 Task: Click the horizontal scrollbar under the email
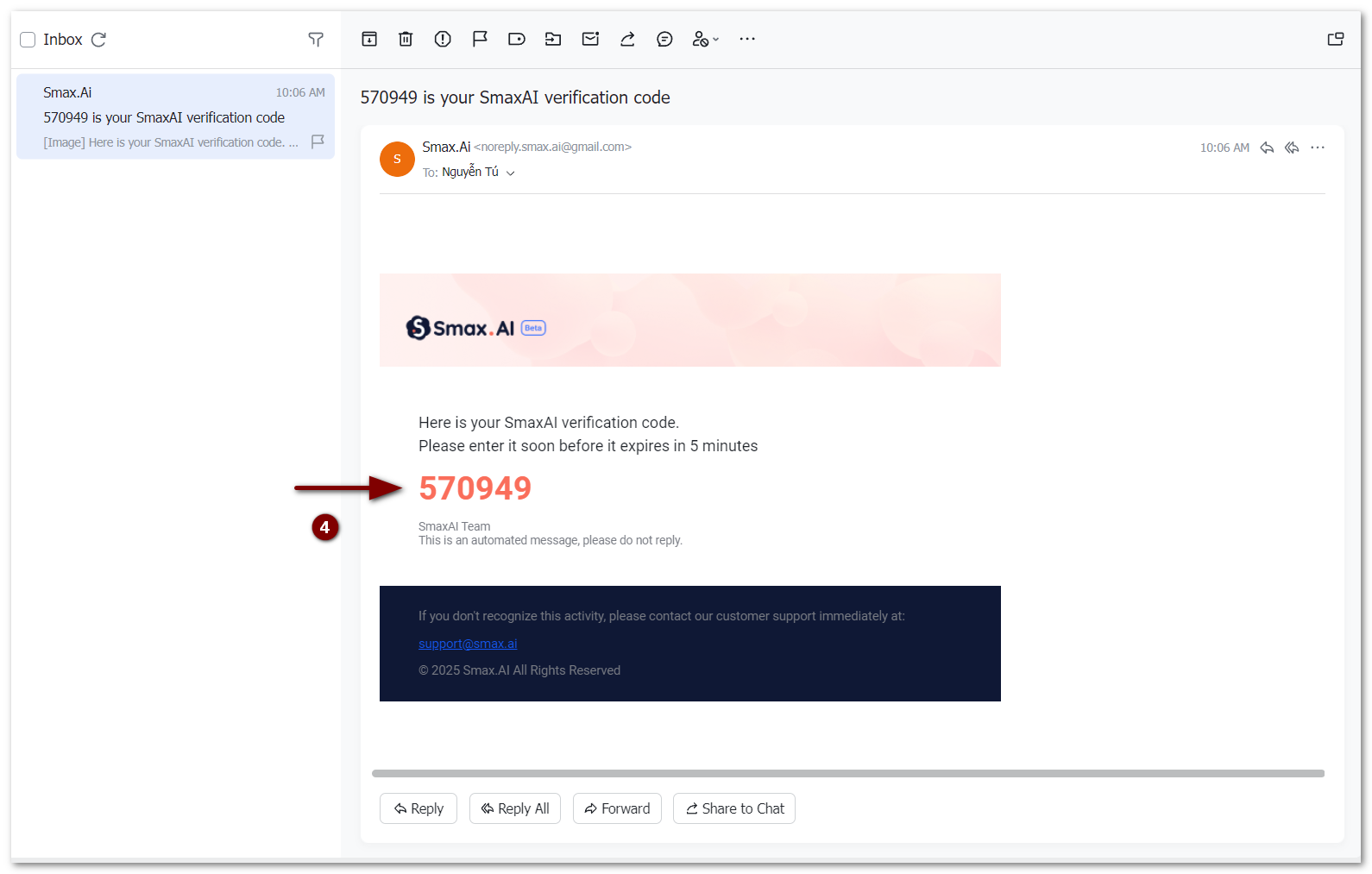(847, 773)
